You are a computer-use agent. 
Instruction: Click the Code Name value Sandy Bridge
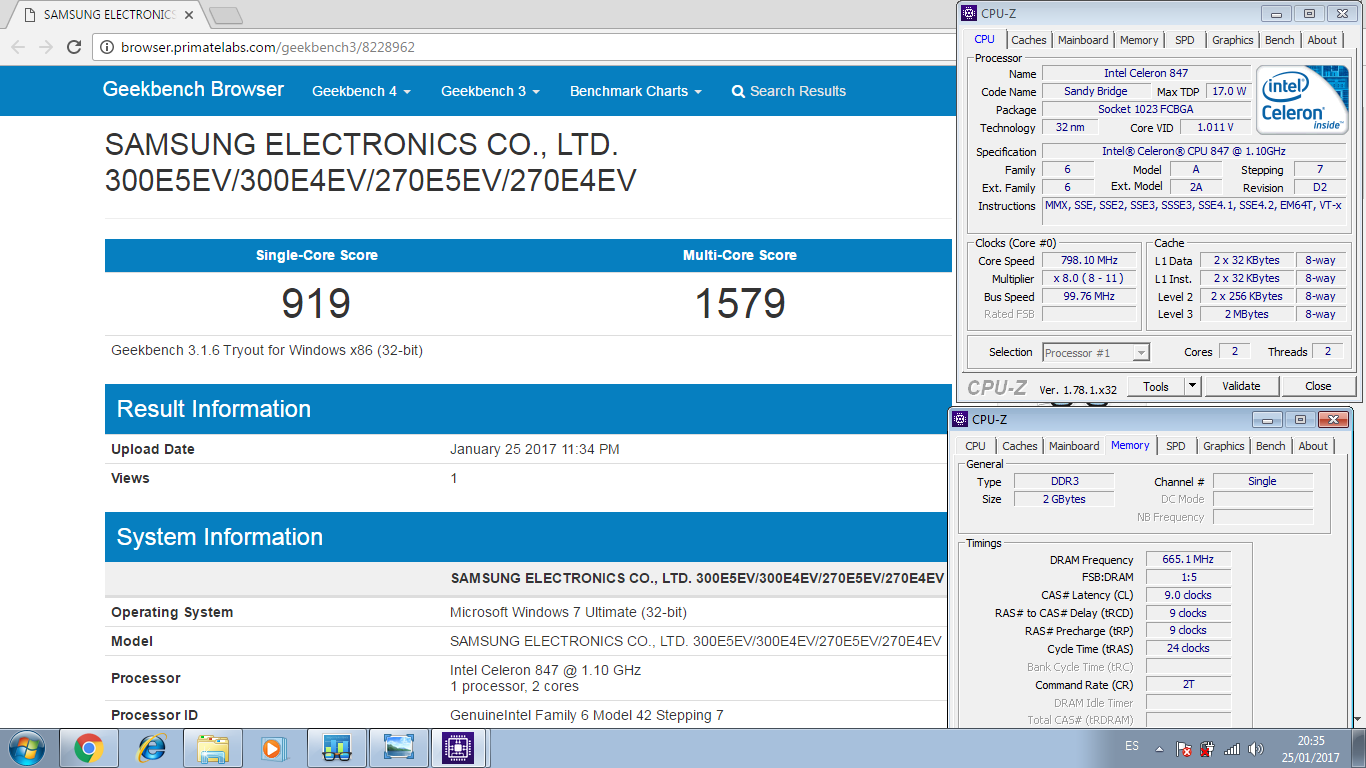1096,91
